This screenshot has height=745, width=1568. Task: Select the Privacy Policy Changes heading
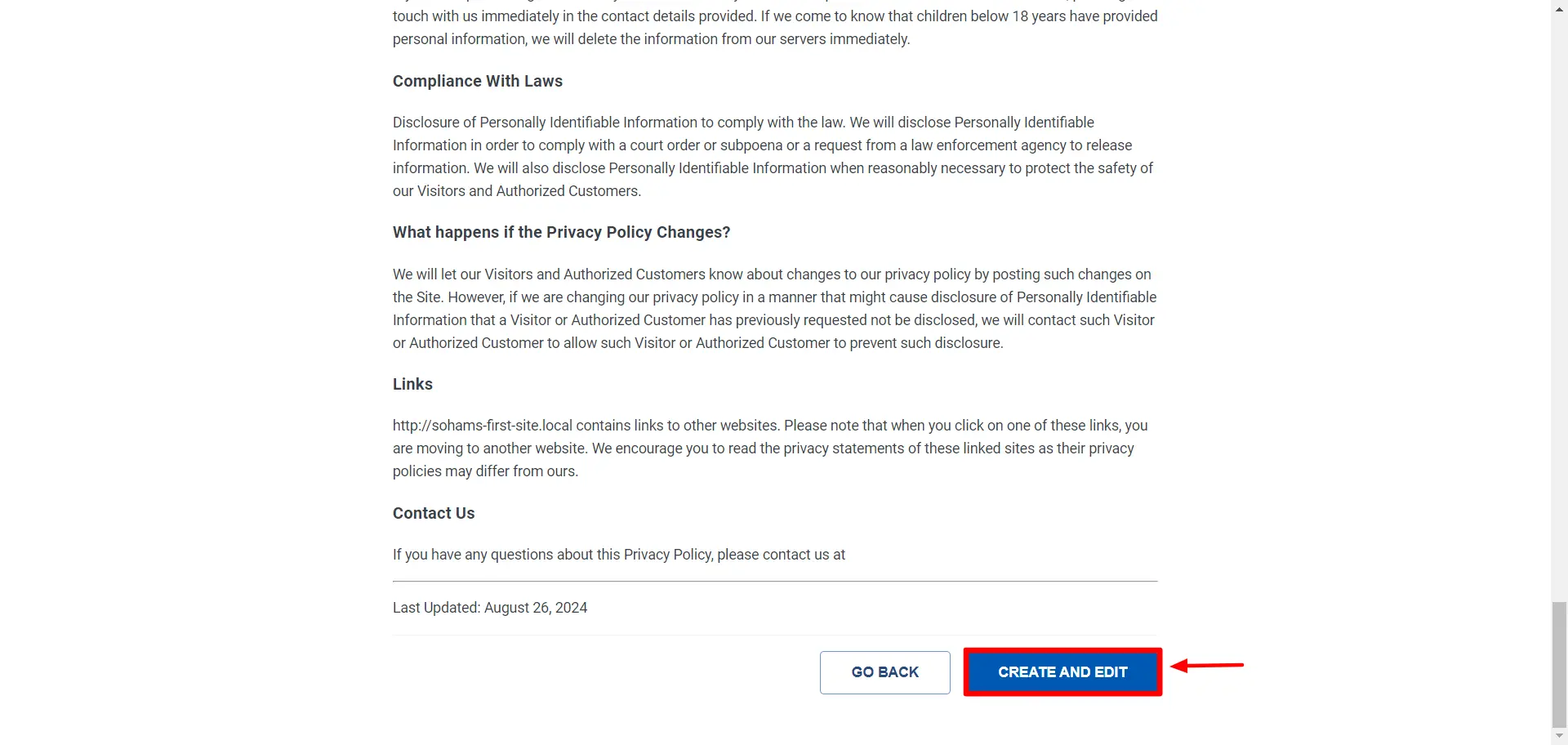(x=561, y=232)
